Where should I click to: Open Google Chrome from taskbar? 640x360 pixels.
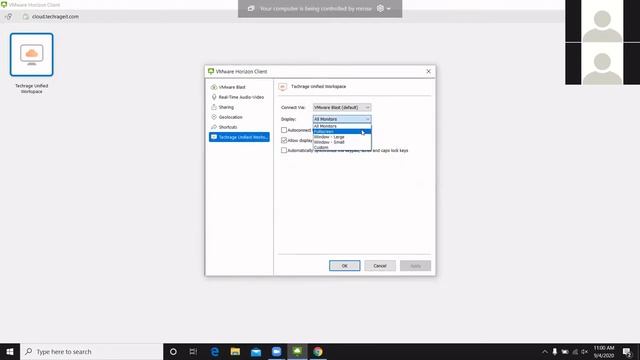(x=318, y=351)
